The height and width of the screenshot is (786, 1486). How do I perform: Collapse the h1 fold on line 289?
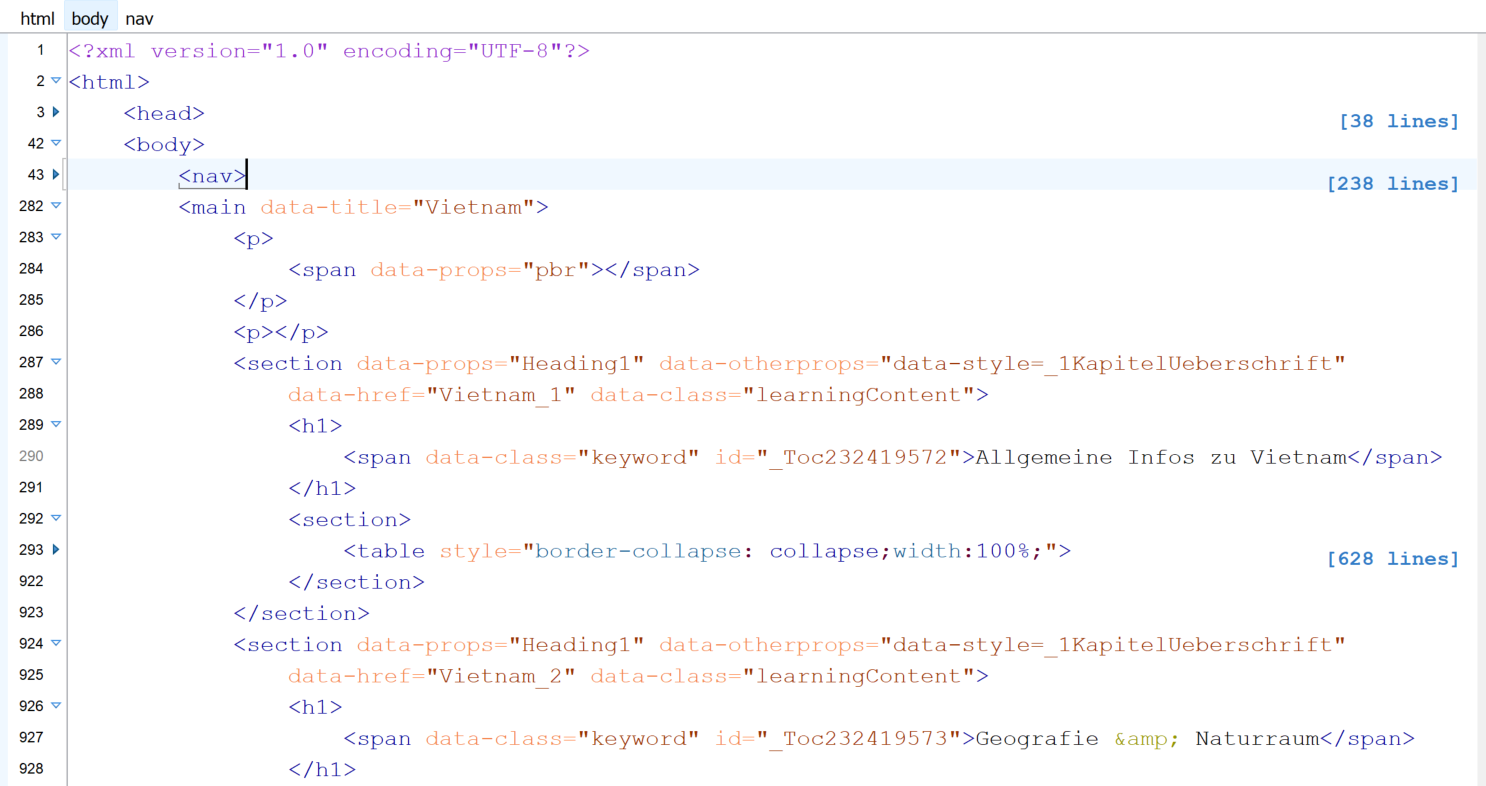click(x=56, y=424)
